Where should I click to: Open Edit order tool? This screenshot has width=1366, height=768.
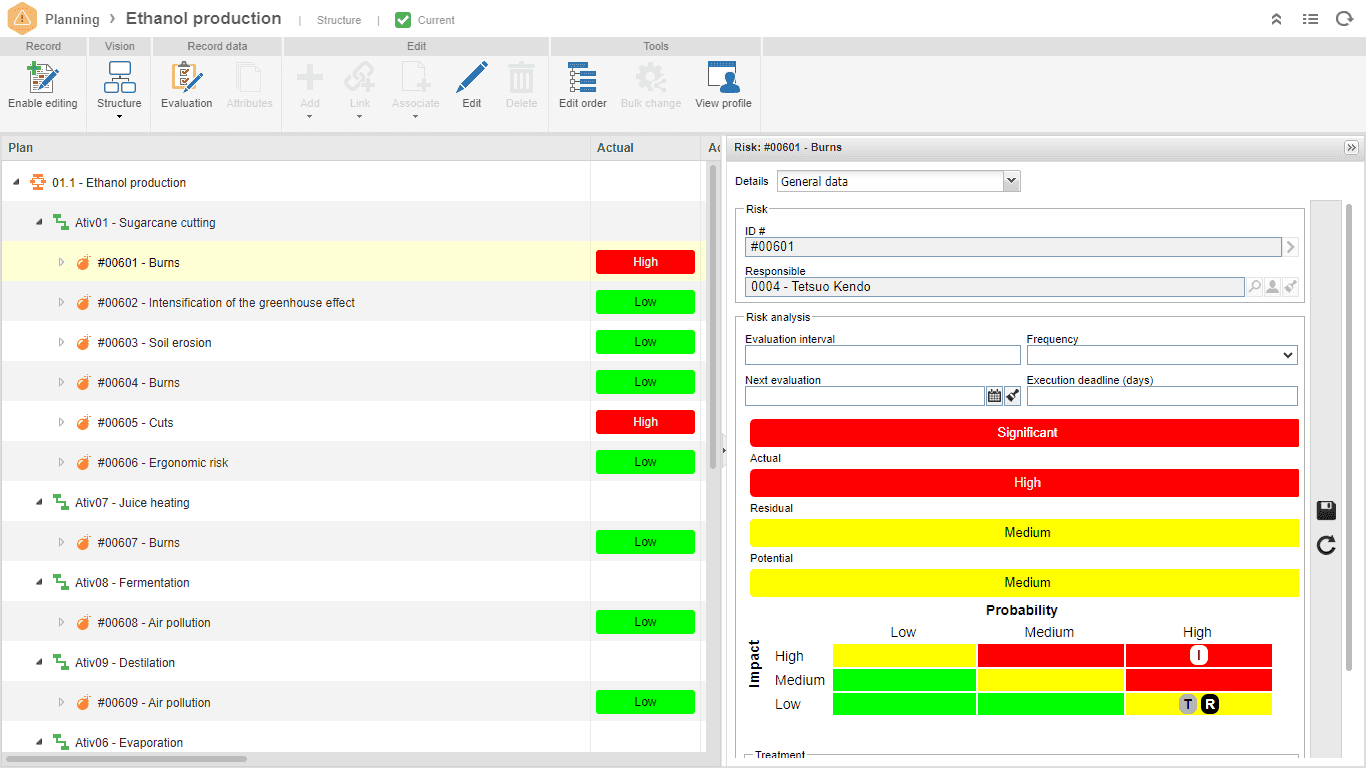click(582, 85)
